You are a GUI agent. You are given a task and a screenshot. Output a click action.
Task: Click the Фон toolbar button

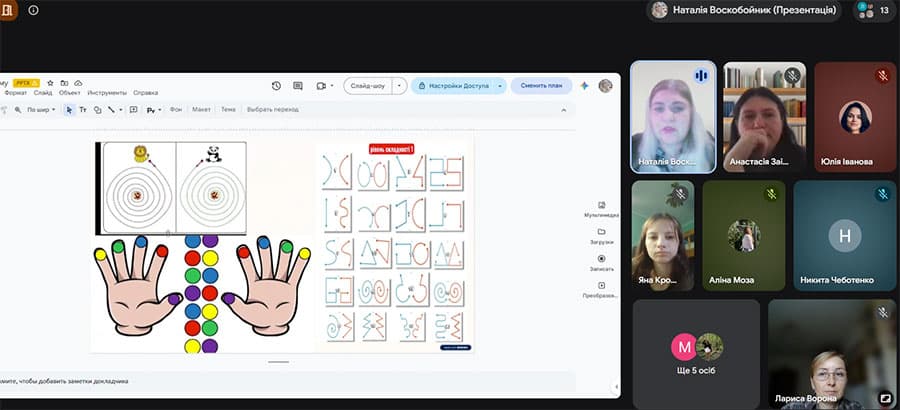[176, 109]
